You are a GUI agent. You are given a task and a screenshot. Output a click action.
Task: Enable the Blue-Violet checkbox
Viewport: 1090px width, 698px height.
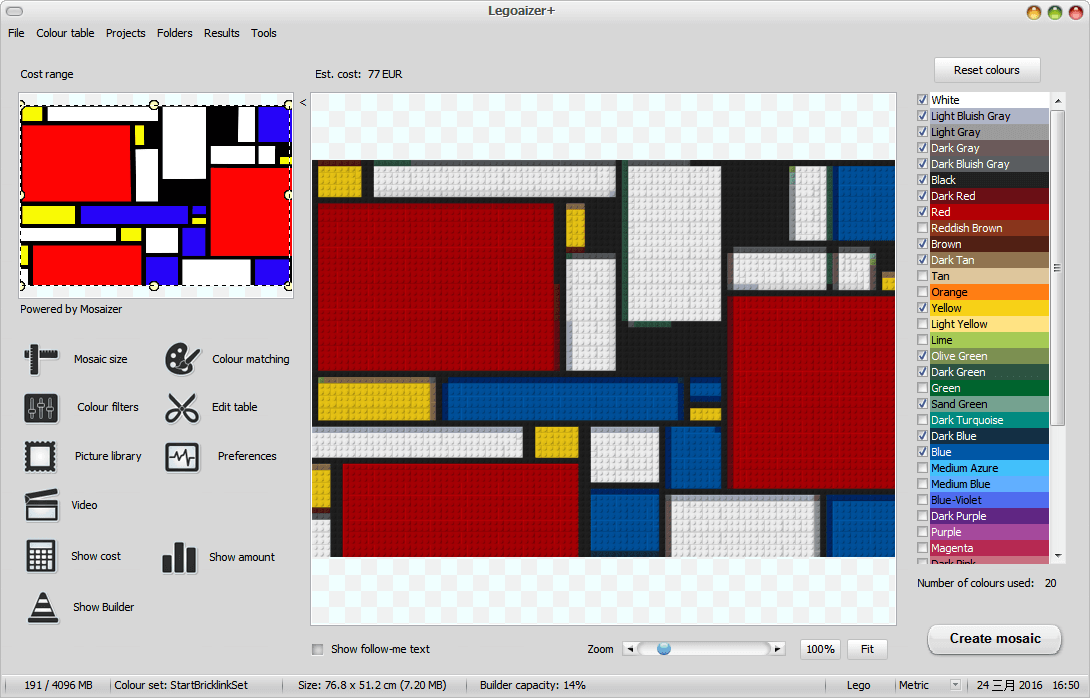(922, 500)
